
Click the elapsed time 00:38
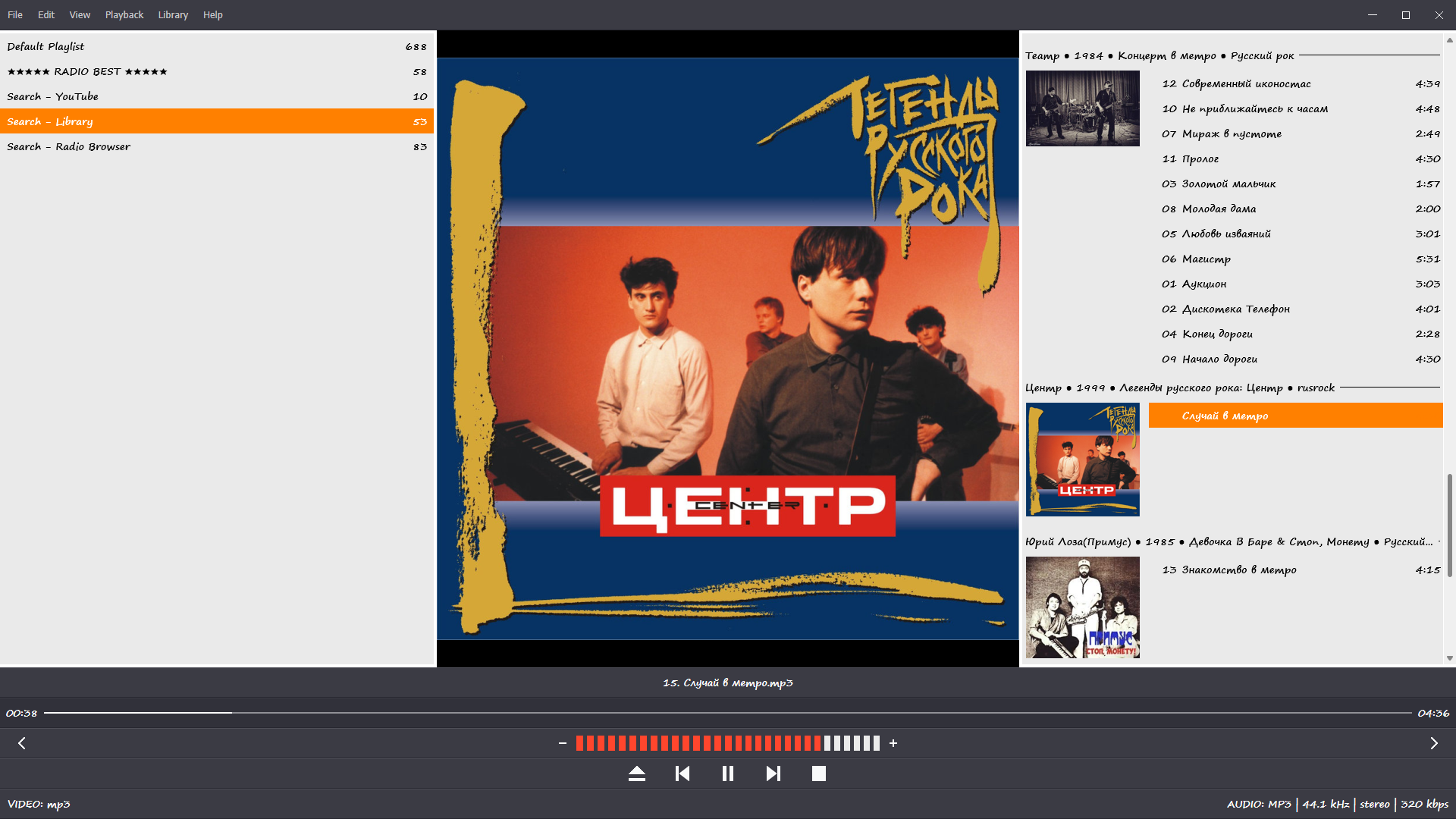pyautogui.click(x=21, y=713)
